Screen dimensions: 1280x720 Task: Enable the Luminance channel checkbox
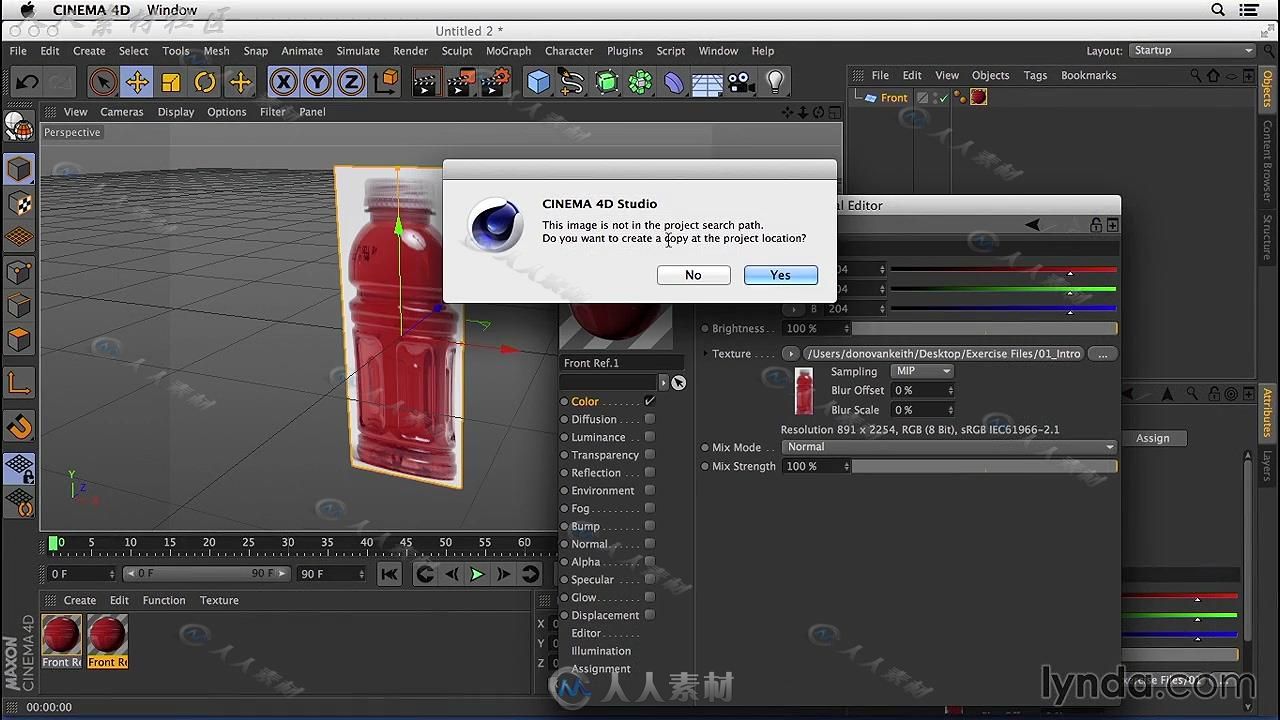650,437
